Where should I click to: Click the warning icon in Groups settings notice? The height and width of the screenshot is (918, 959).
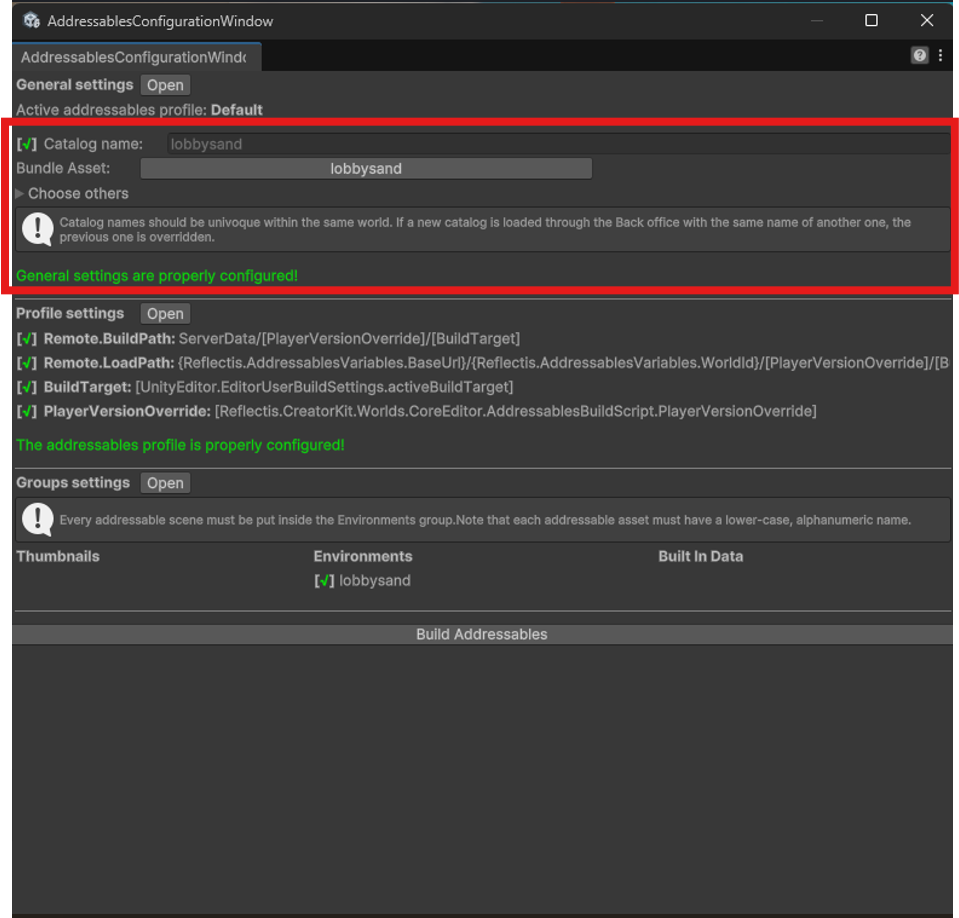pyautogui.click(x=38, y=519)
